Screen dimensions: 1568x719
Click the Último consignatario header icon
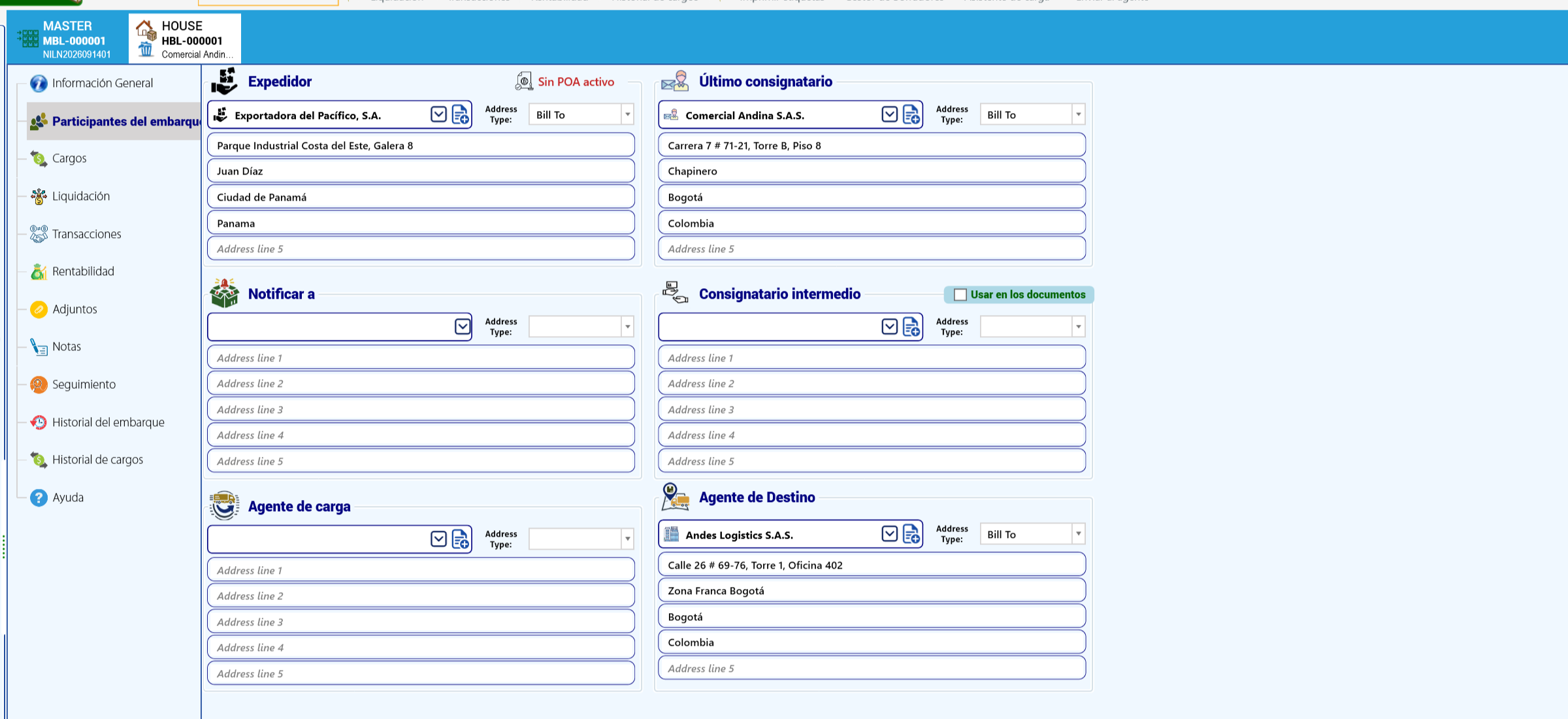[x=676, y=81]
